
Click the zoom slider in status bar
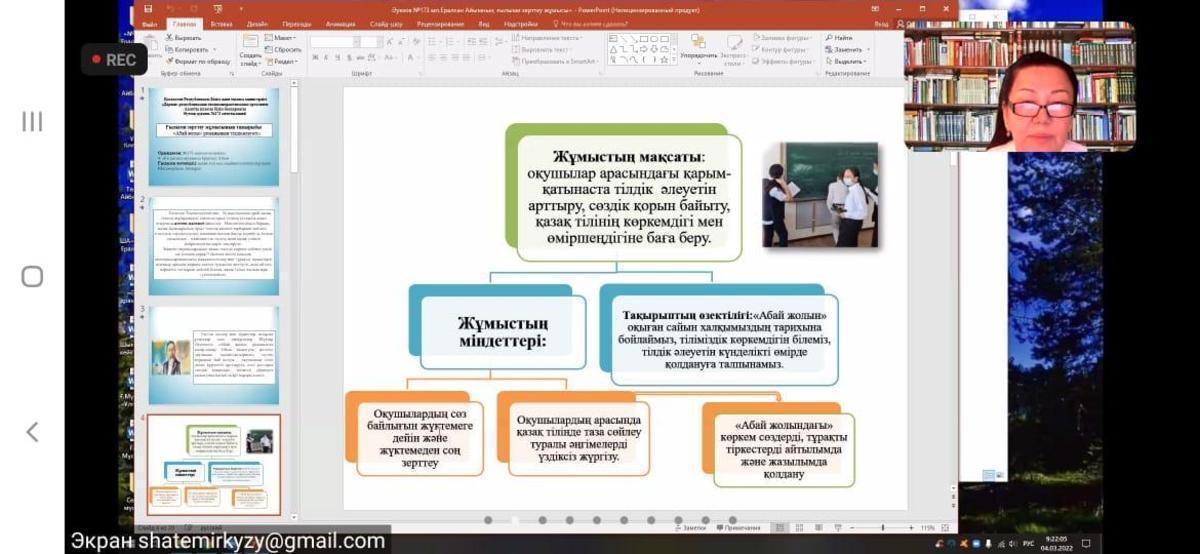[x=882, y=527]
